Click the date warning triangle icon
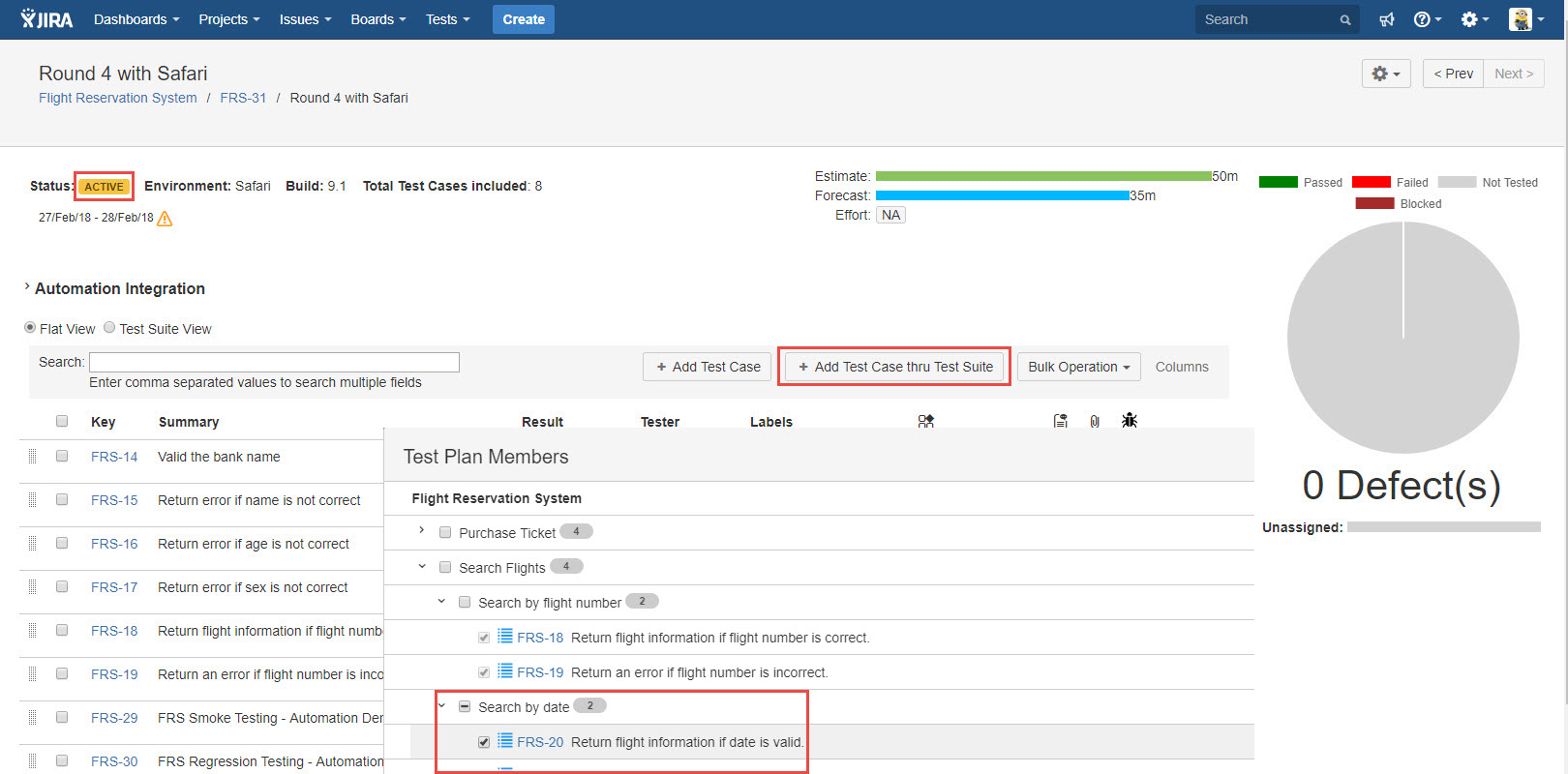 (x=165, y=219)
